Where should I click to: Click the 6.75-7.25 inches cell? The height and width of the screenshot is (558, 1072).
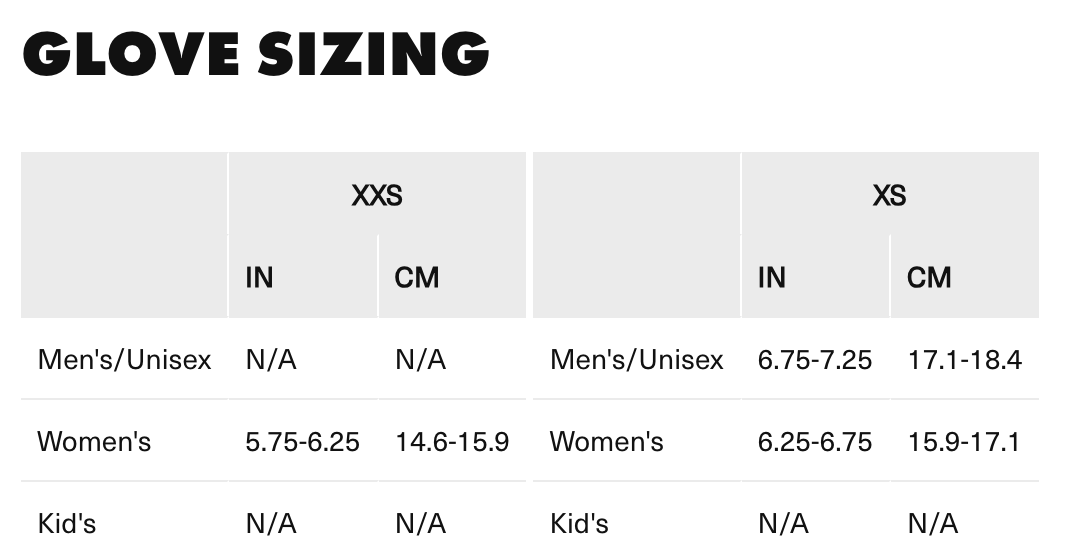pos(815,360)
